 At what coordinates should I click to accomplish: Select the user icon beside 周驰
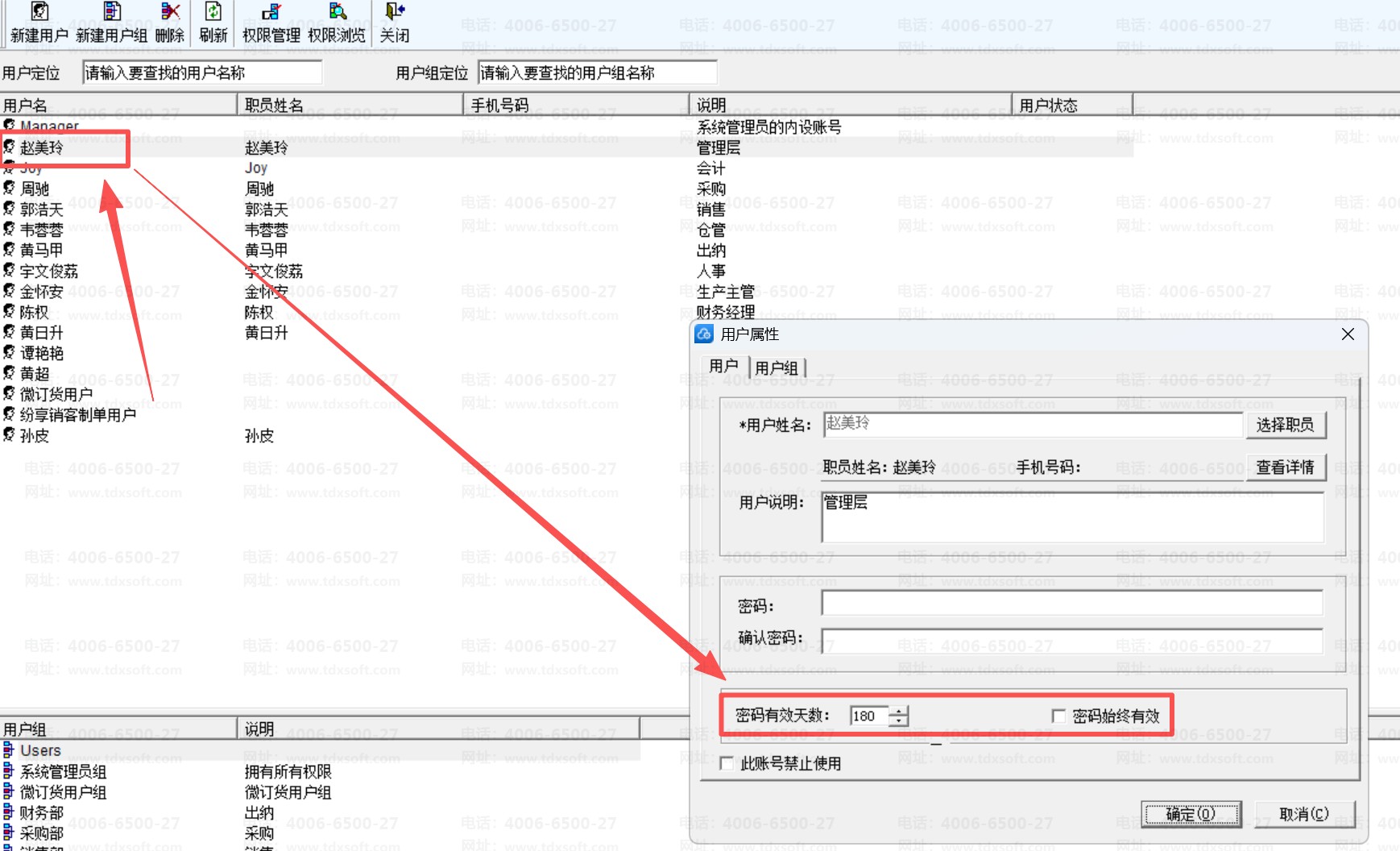pos(9,188)
